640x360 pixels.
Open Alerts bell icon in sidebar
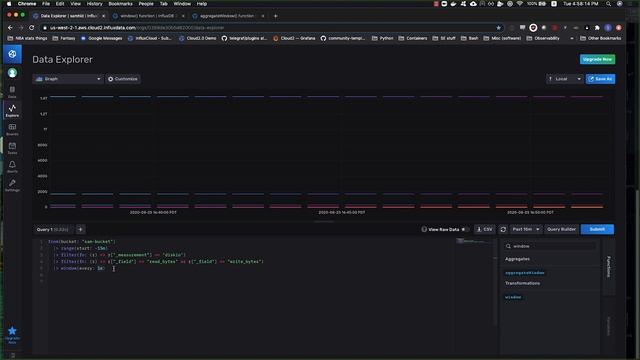(x=12, y=167)
